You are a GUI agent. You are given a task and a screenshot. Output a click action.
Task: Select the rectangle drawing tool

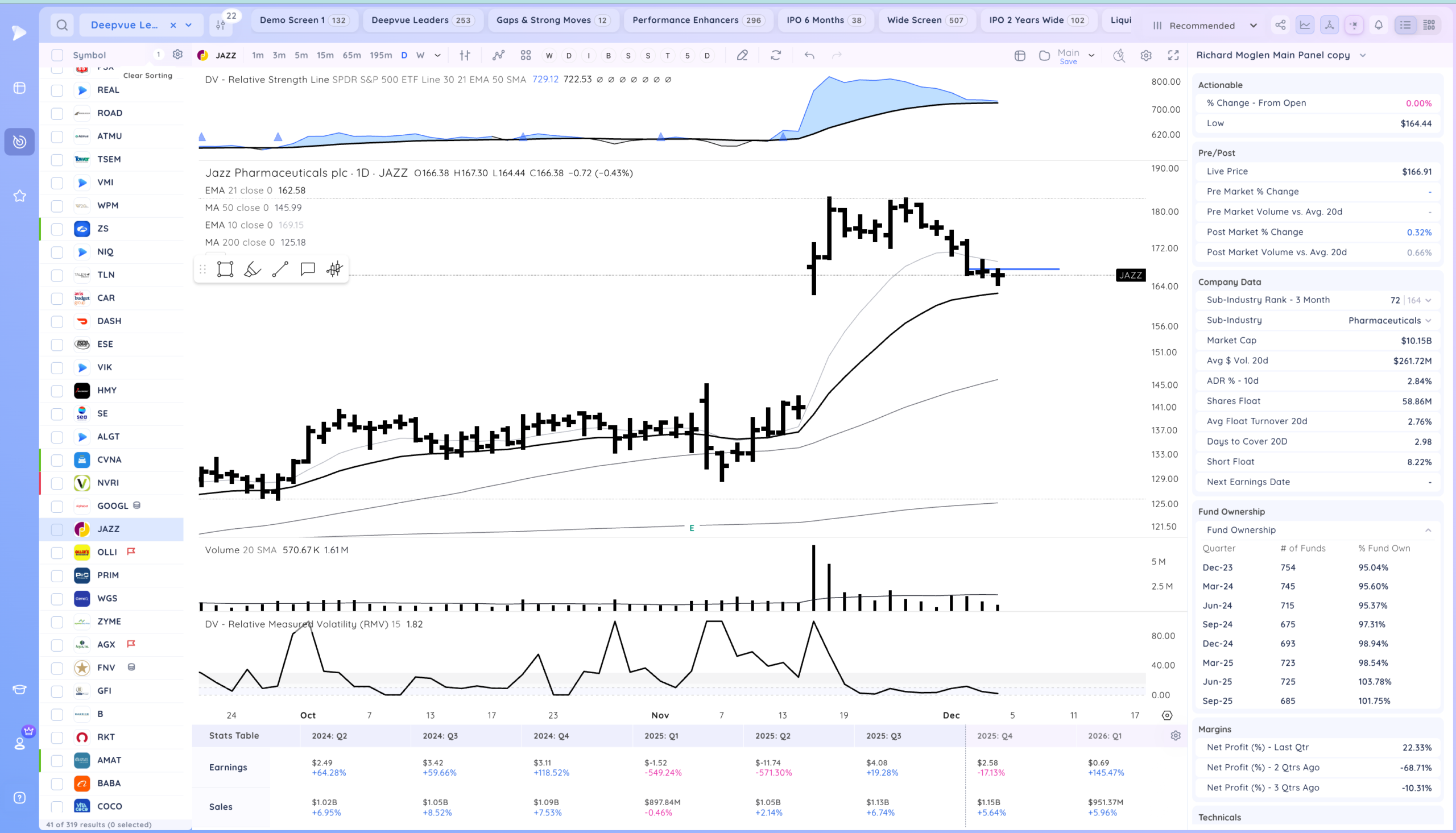click(x=225, y=269)
